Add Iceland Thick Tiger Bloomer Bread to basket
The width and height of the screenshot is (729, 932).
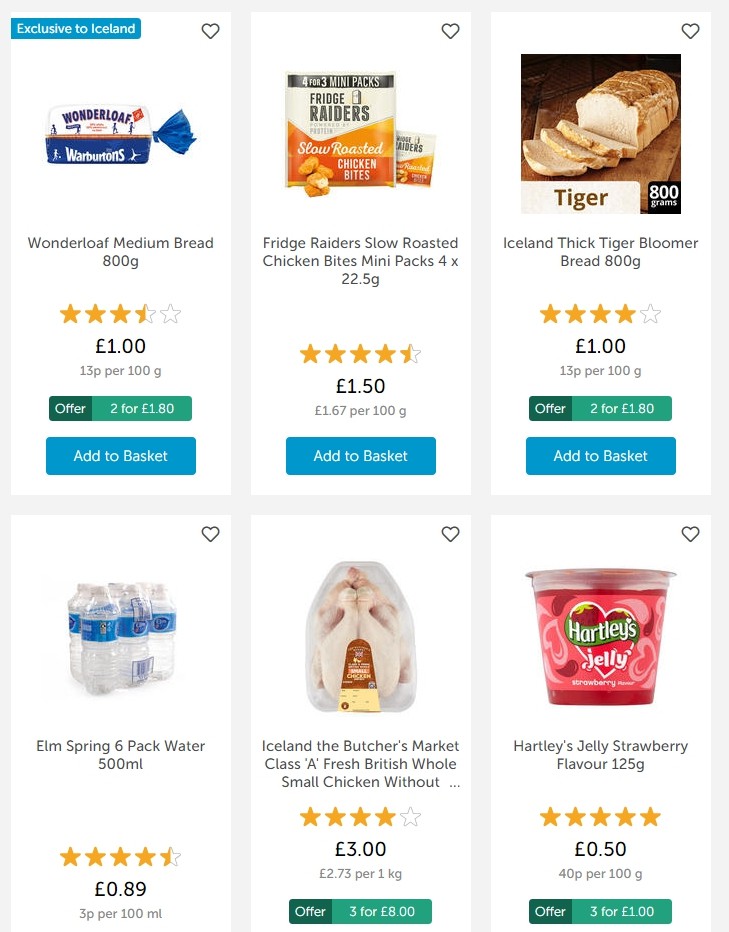tap(600, 455)
